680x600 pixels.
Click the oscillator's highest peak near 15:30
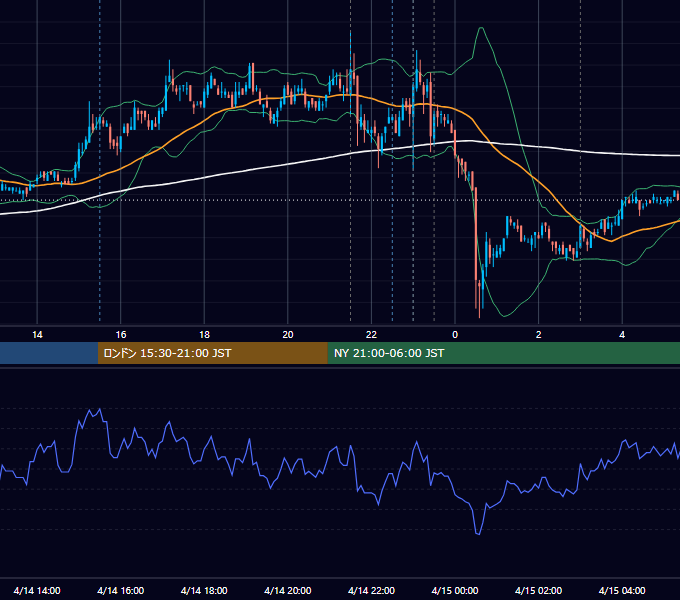100,409
